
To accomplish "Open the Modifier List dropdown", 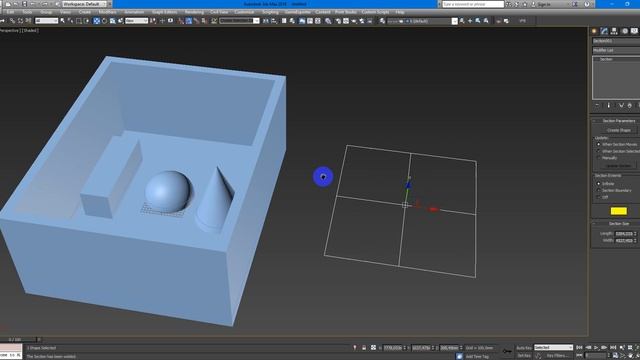I will point(616,50).
